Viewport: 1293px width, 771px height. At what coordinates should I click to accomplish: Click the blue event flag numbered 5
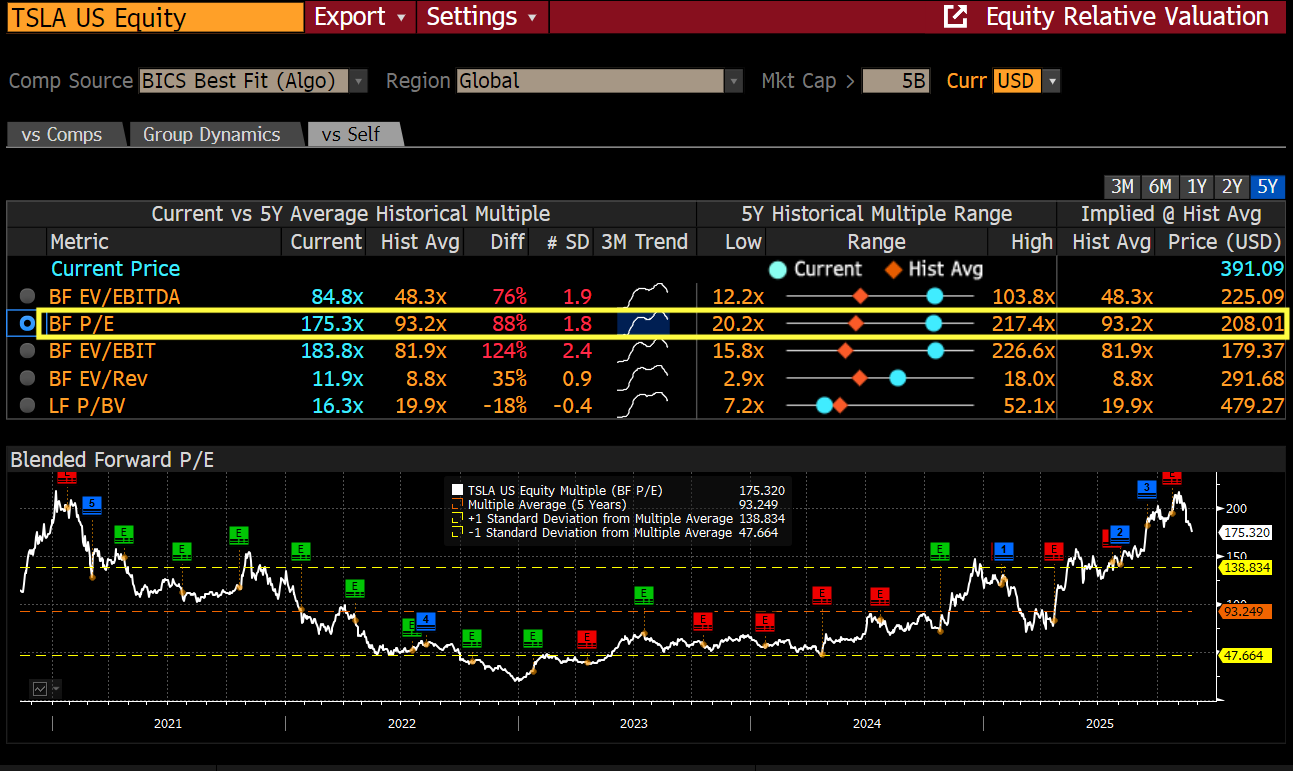pyautogui.click(x=92, y=503)
